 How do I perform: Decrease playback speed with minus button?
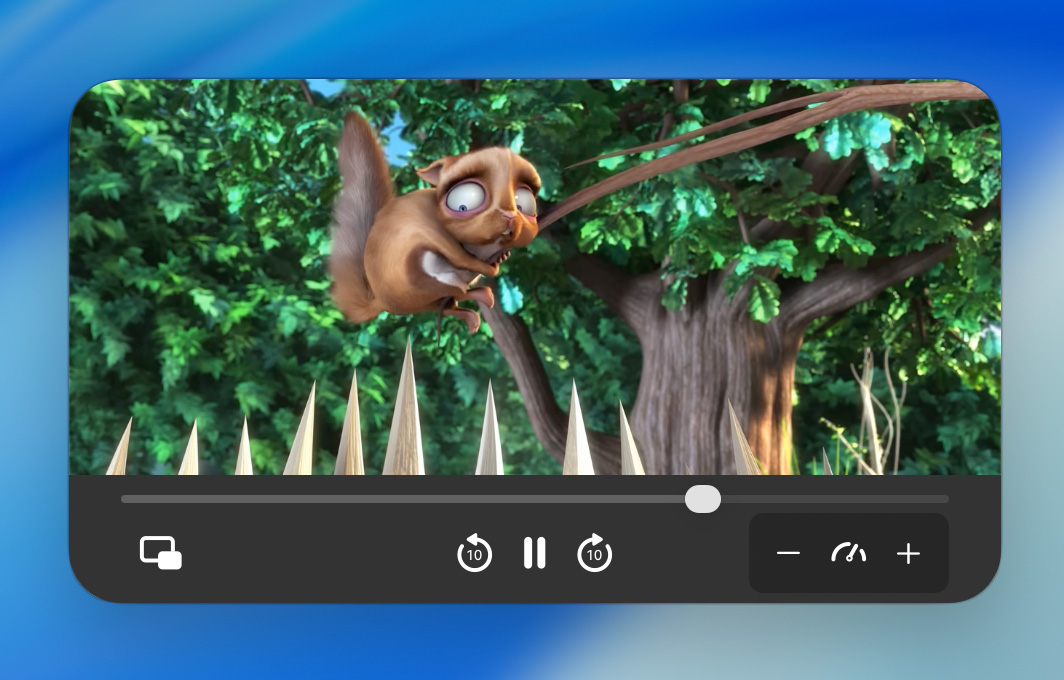coord(788,553)
